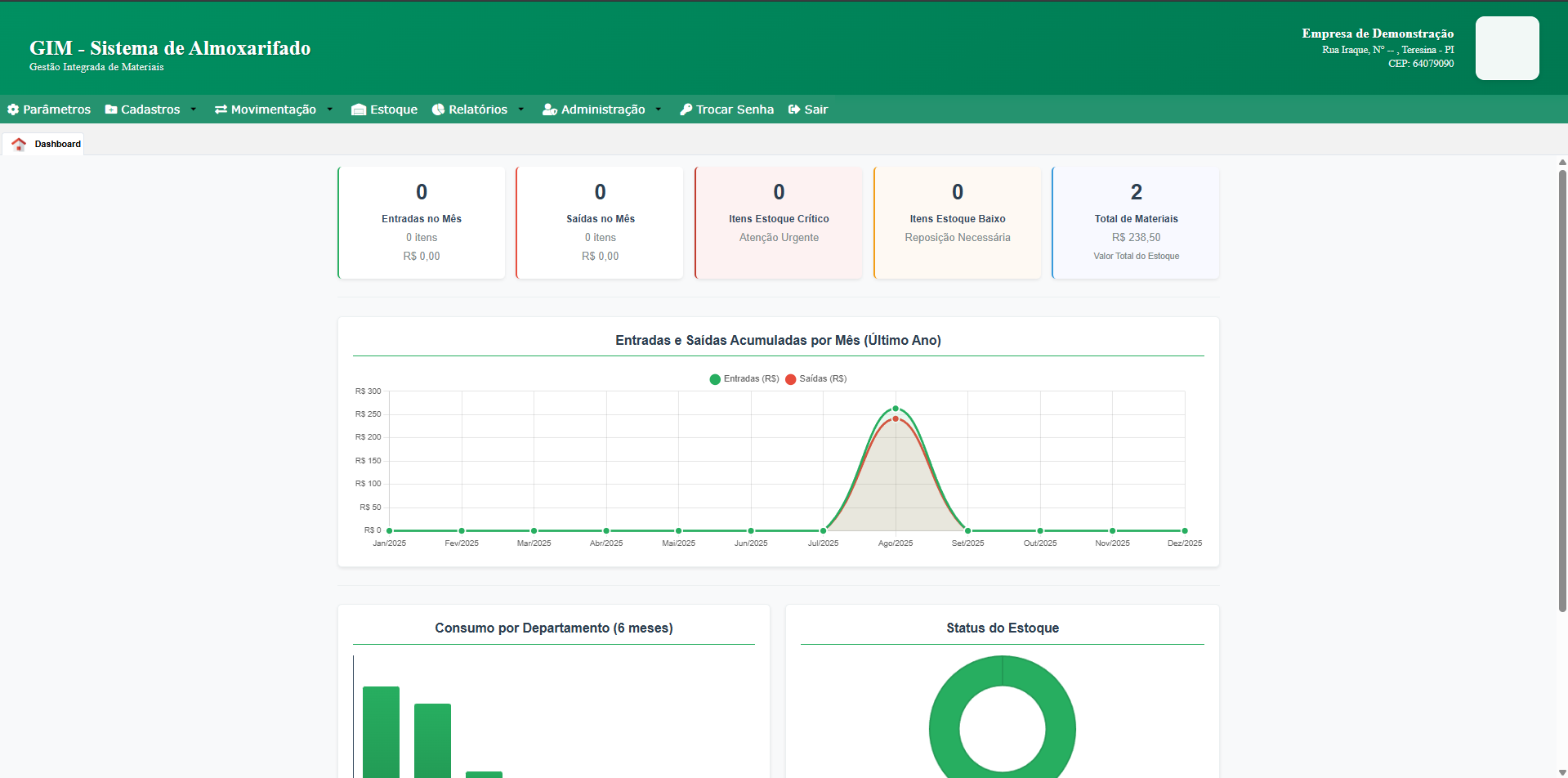Image resolution: width=1568 pixels, height=778 pixels.
Task: Click the pie chart icon beside Relatórios
Action: tap(439, 110)
